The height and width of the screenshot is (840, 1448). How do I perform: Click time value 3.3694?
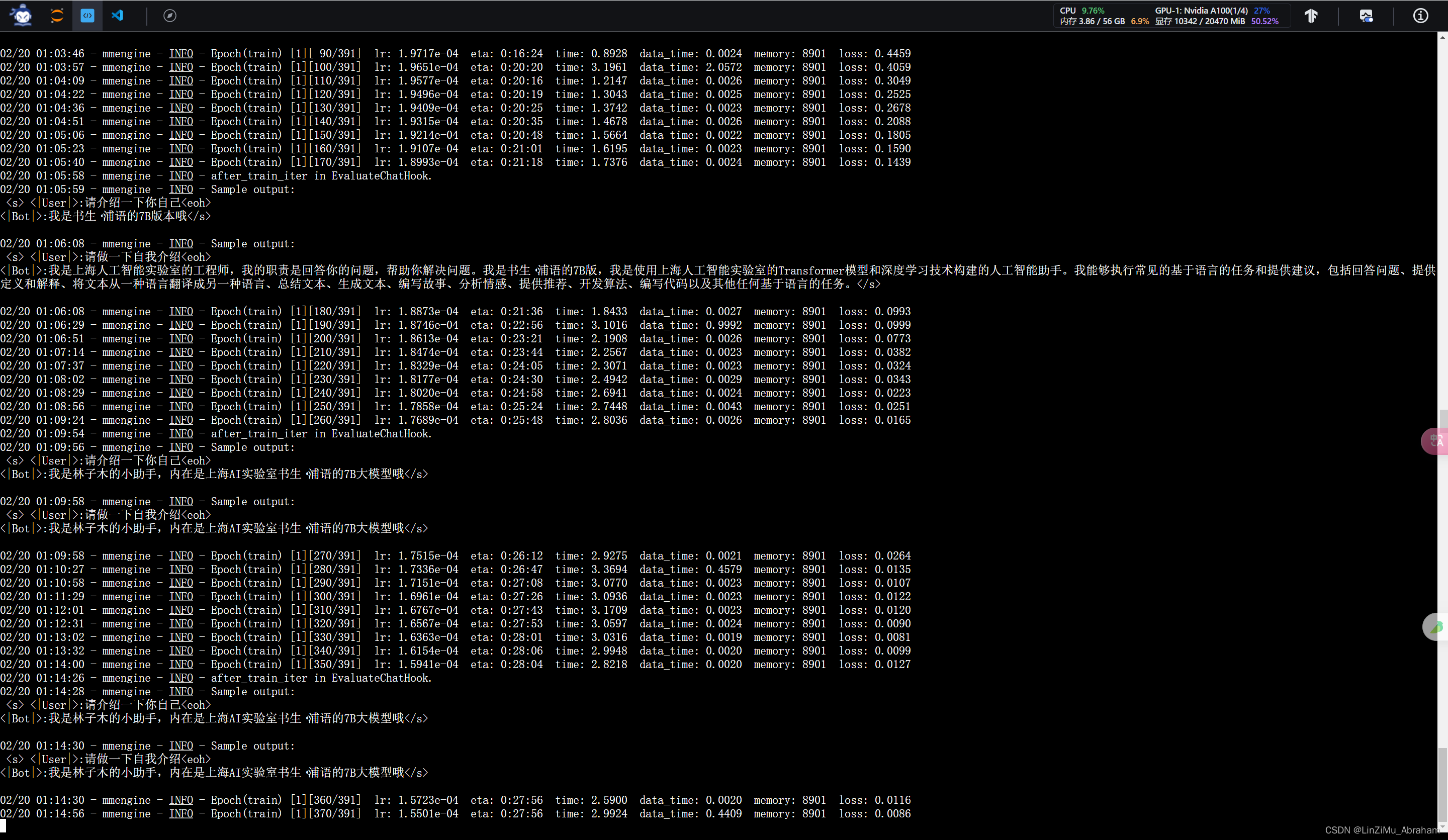pos(609,570)
